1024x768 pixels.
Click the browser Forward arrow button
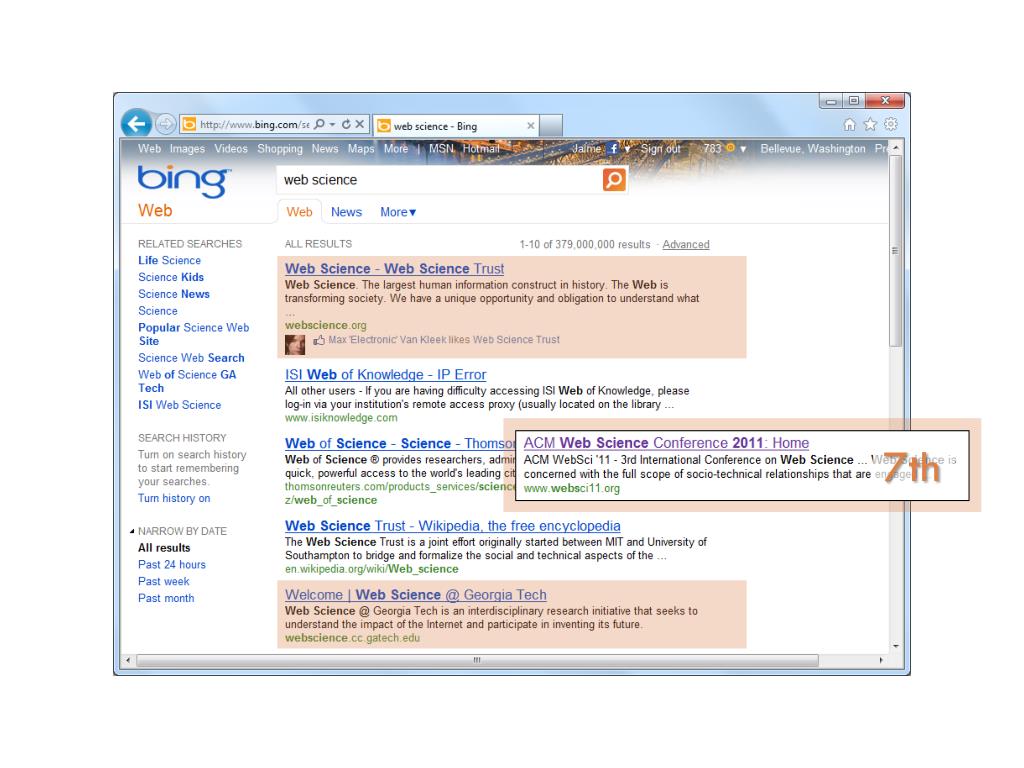[x=166, y=123]
